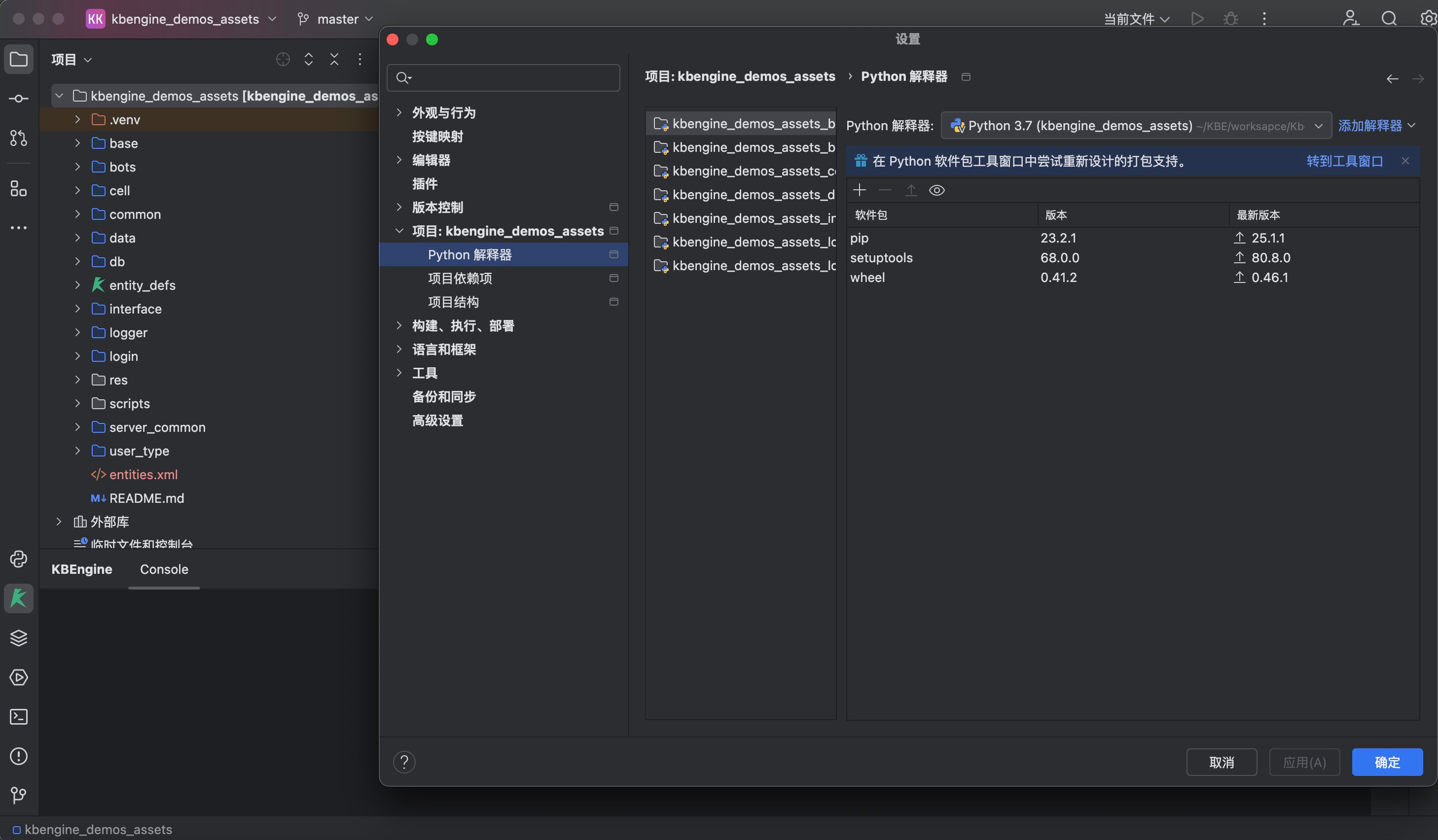Switch to the Console tab
Screen dimensions: 1438x840
(x=164, y=569)
